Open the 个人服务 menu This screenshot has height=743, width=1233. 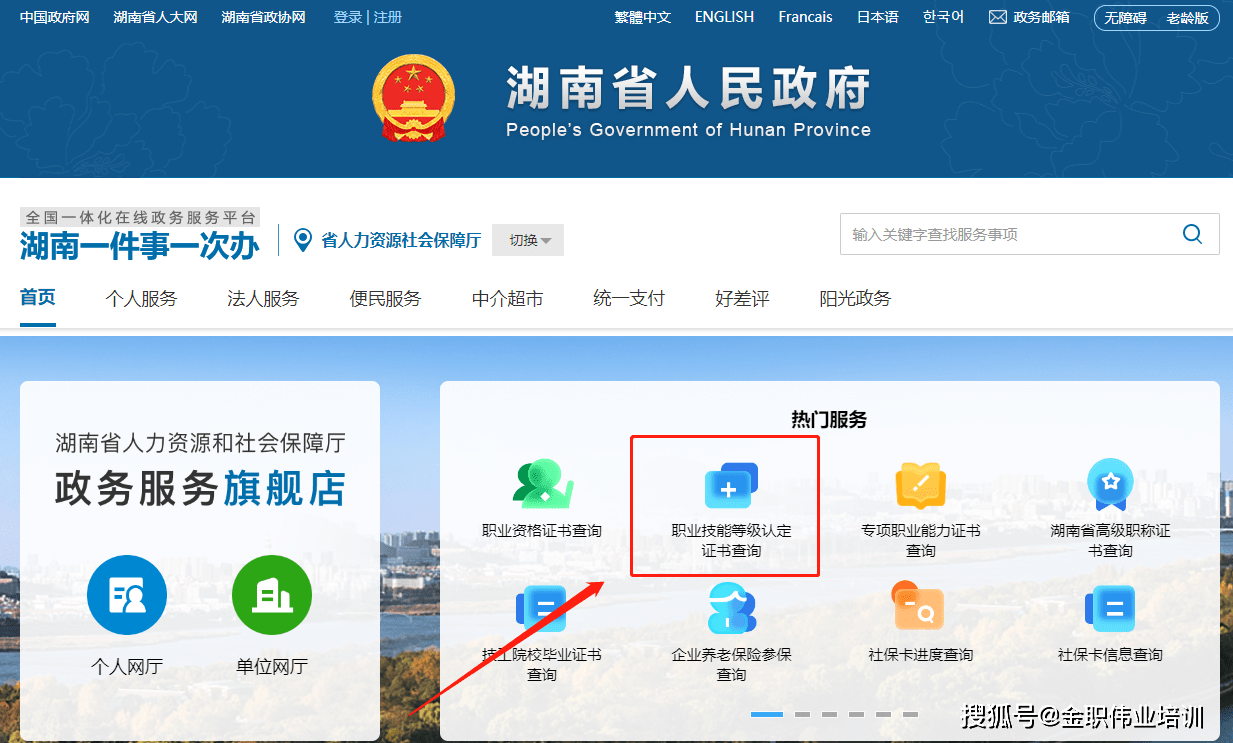coord(141,298)
